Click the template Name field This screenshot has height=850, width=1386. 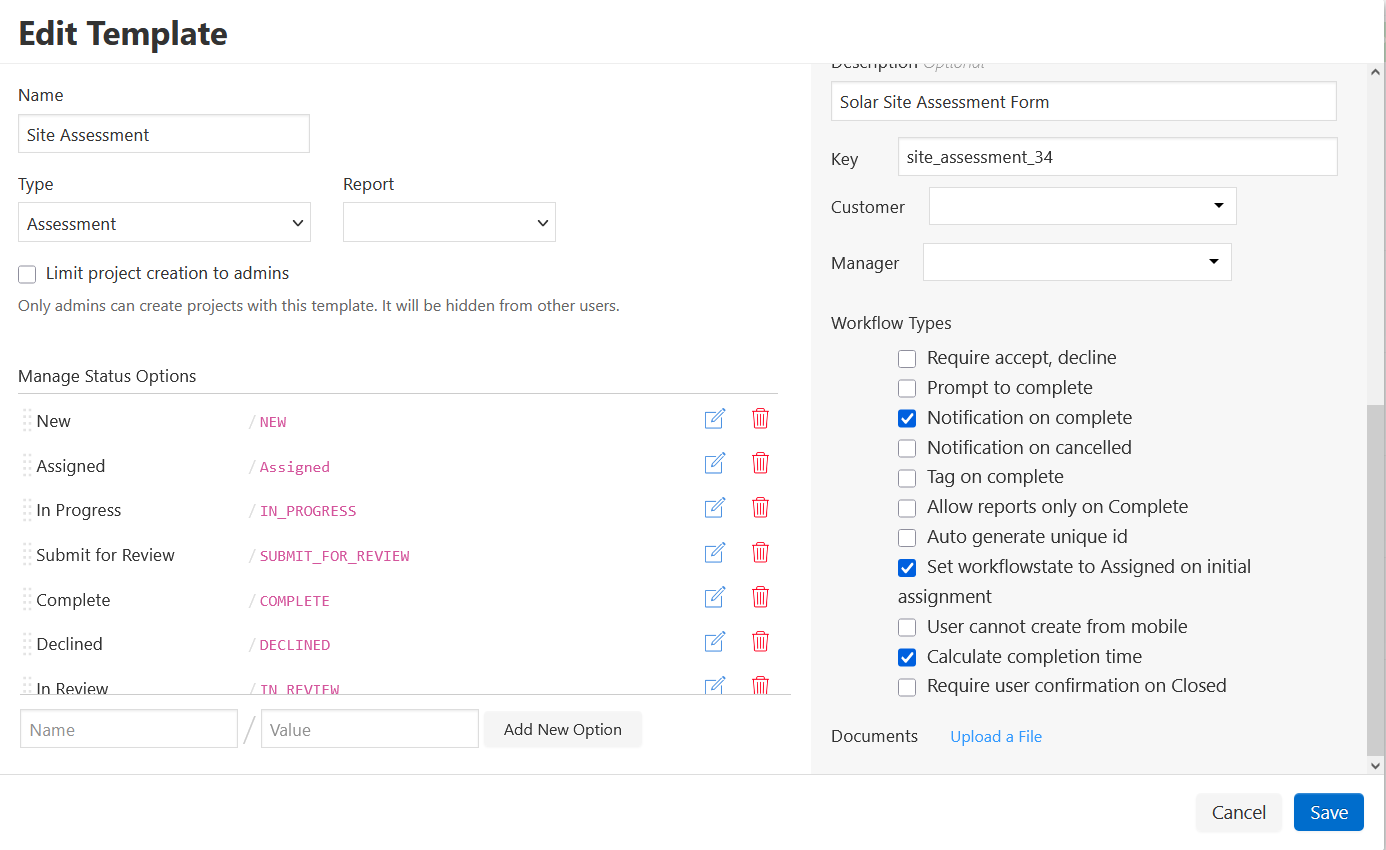[x=164, y=134]
